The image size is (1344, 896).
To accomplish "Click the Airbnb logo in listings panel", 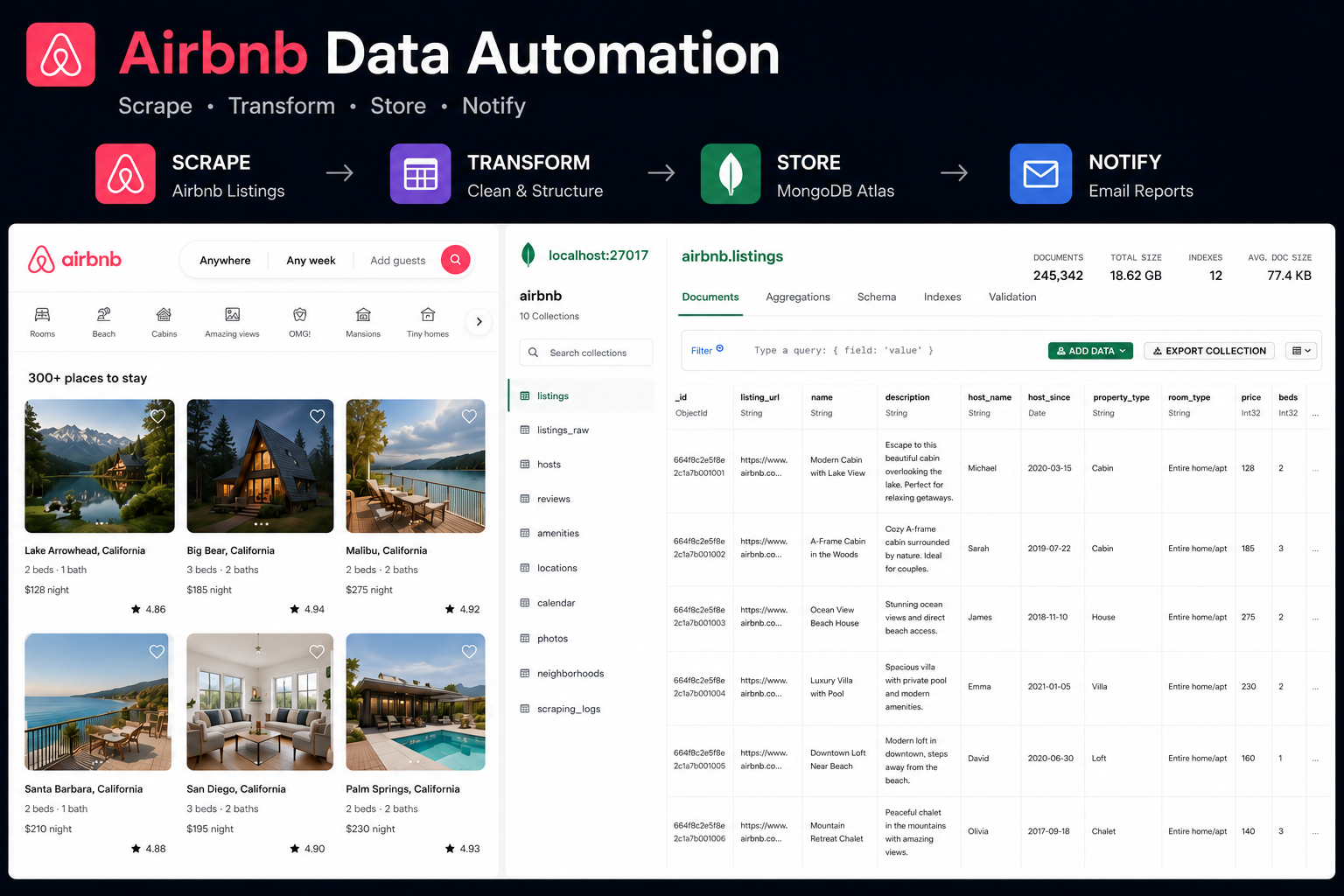I will point(74,259).
